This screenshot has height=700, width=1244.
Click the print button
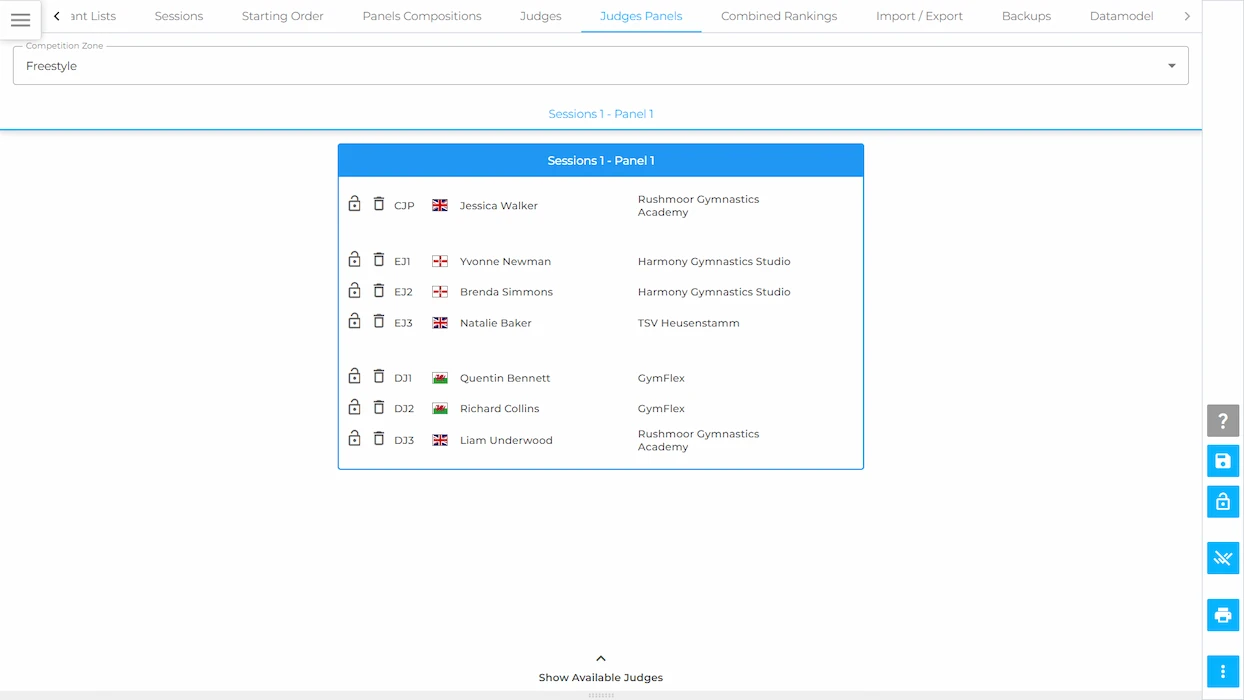(x=1223, y=615)
